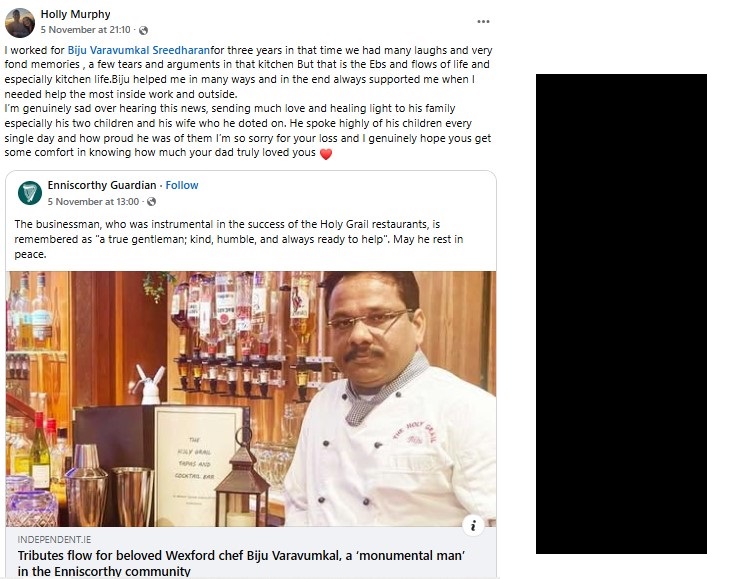Image resolution: width=748 pixels, height=579 pixels.
Task: Click the black redacted panel on the right
Action: point(621,314)
